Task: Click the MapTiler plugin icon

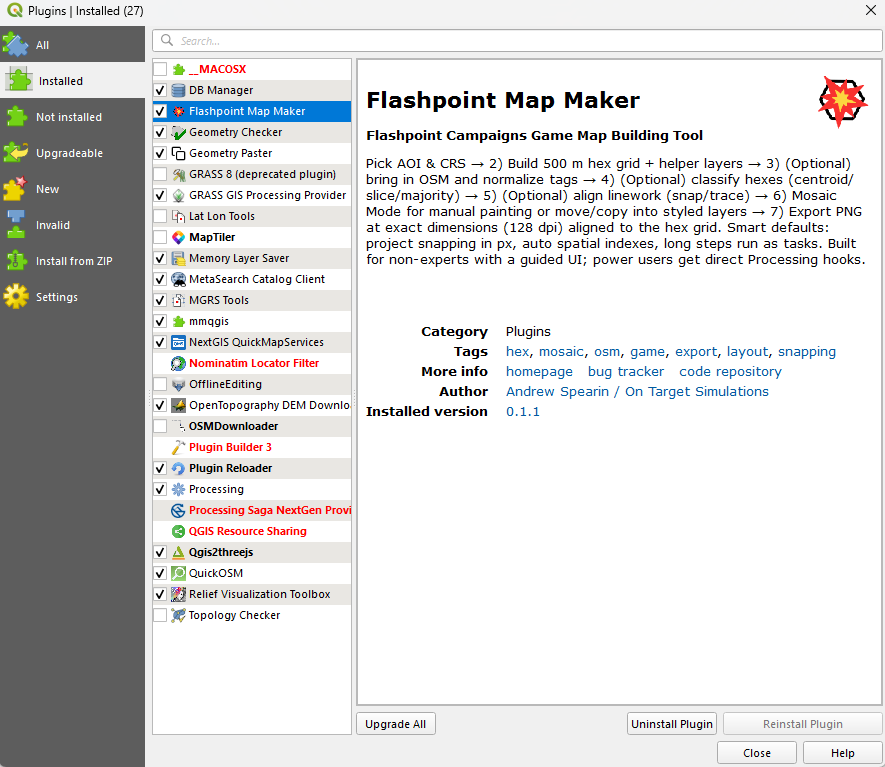Action: pos(178,237)
